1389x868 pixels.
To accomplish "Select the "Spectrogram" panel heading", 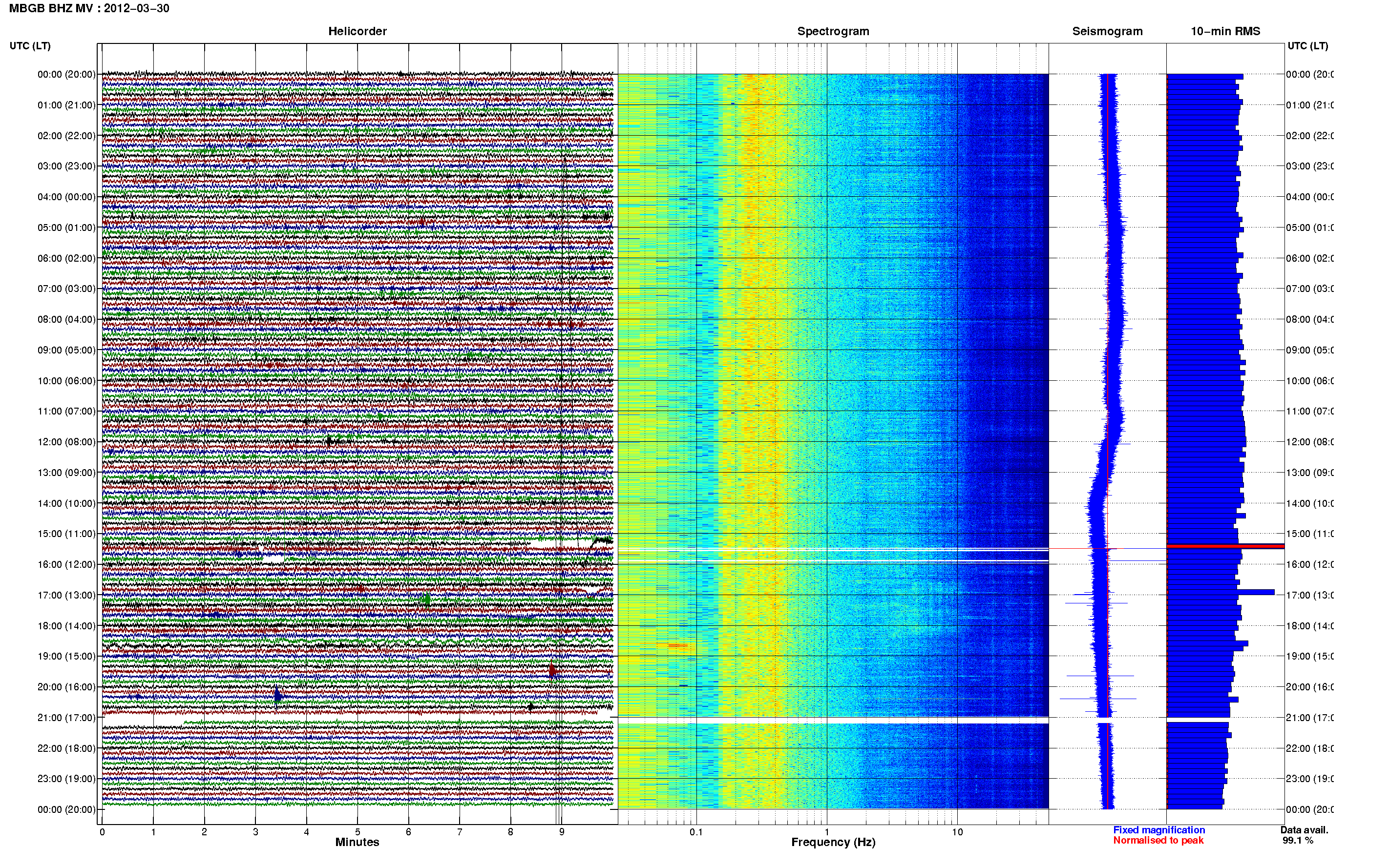I will click(833, 31).
